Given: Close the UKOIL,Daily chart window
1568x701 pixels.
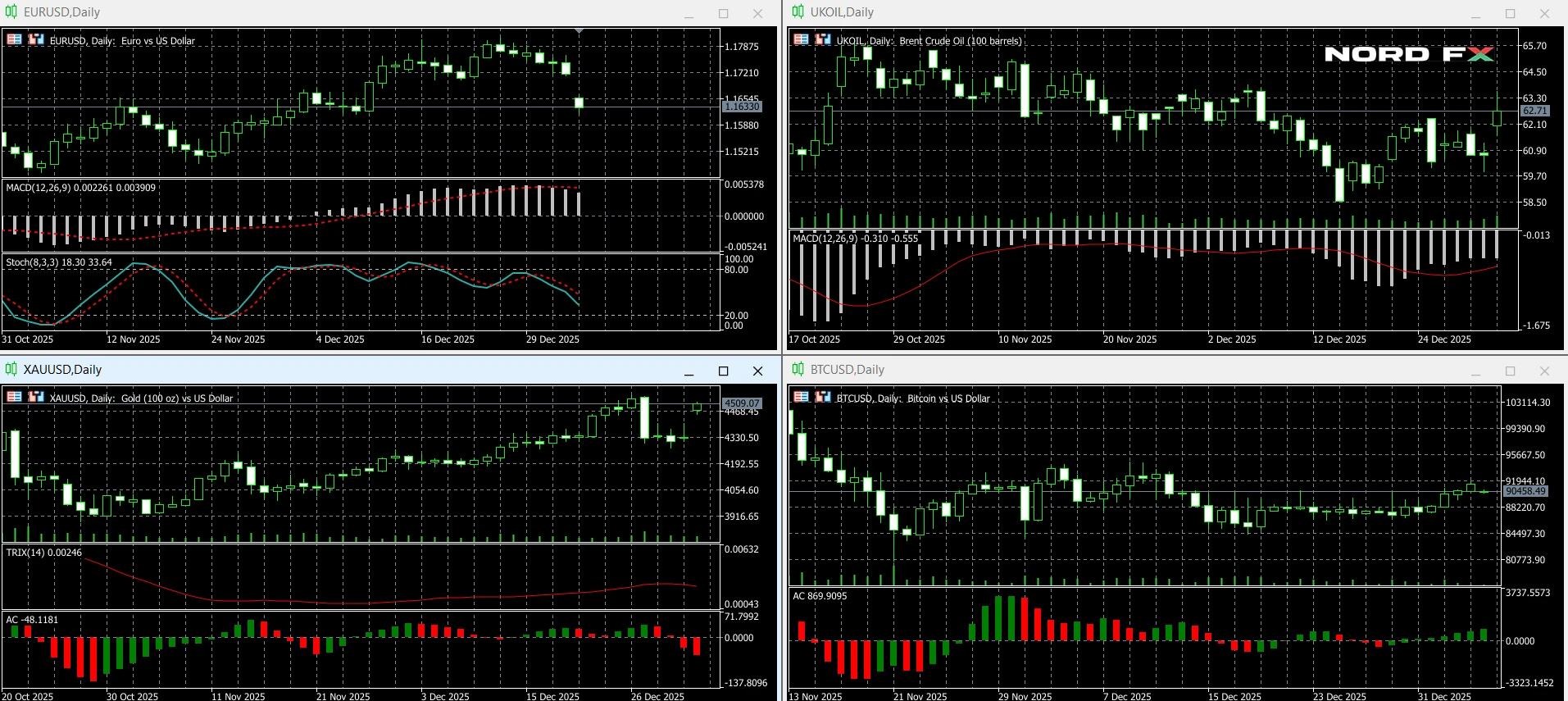Looking at the screenshot, I should point(1544,14).
